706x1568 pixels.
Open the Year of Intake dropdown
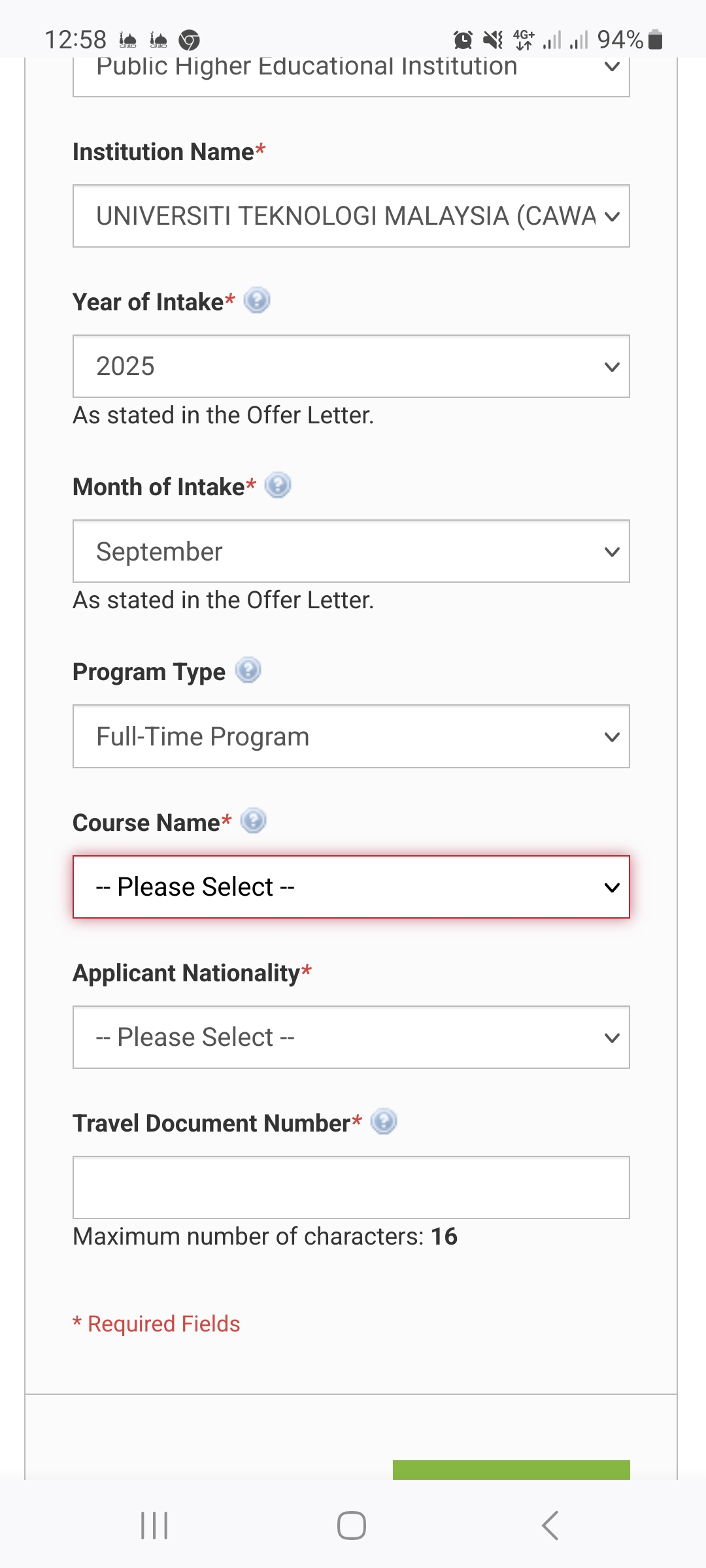351,367
